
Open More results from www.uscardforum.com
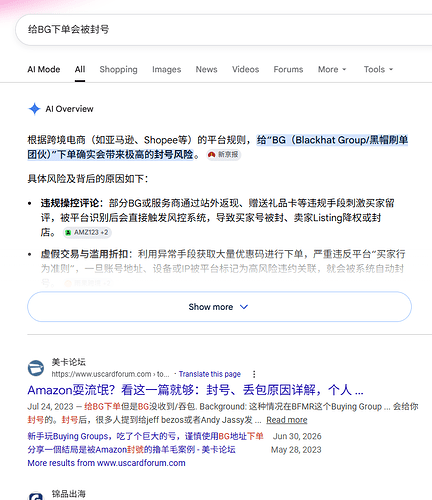(106, 463)
